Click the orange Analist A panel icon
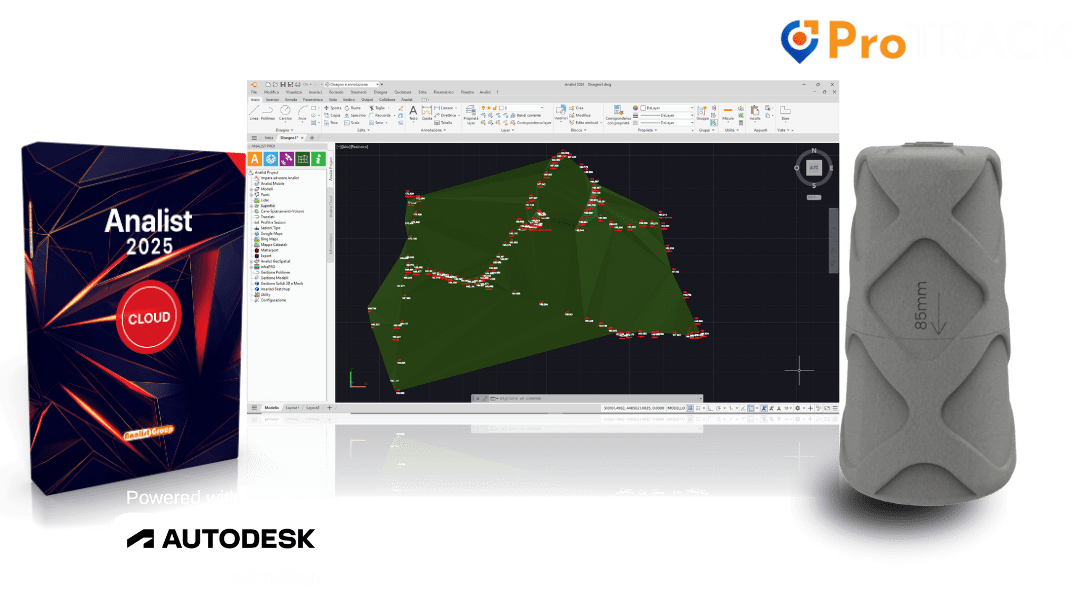This screenshot has height=604, width=1090. tap(255, 158)
